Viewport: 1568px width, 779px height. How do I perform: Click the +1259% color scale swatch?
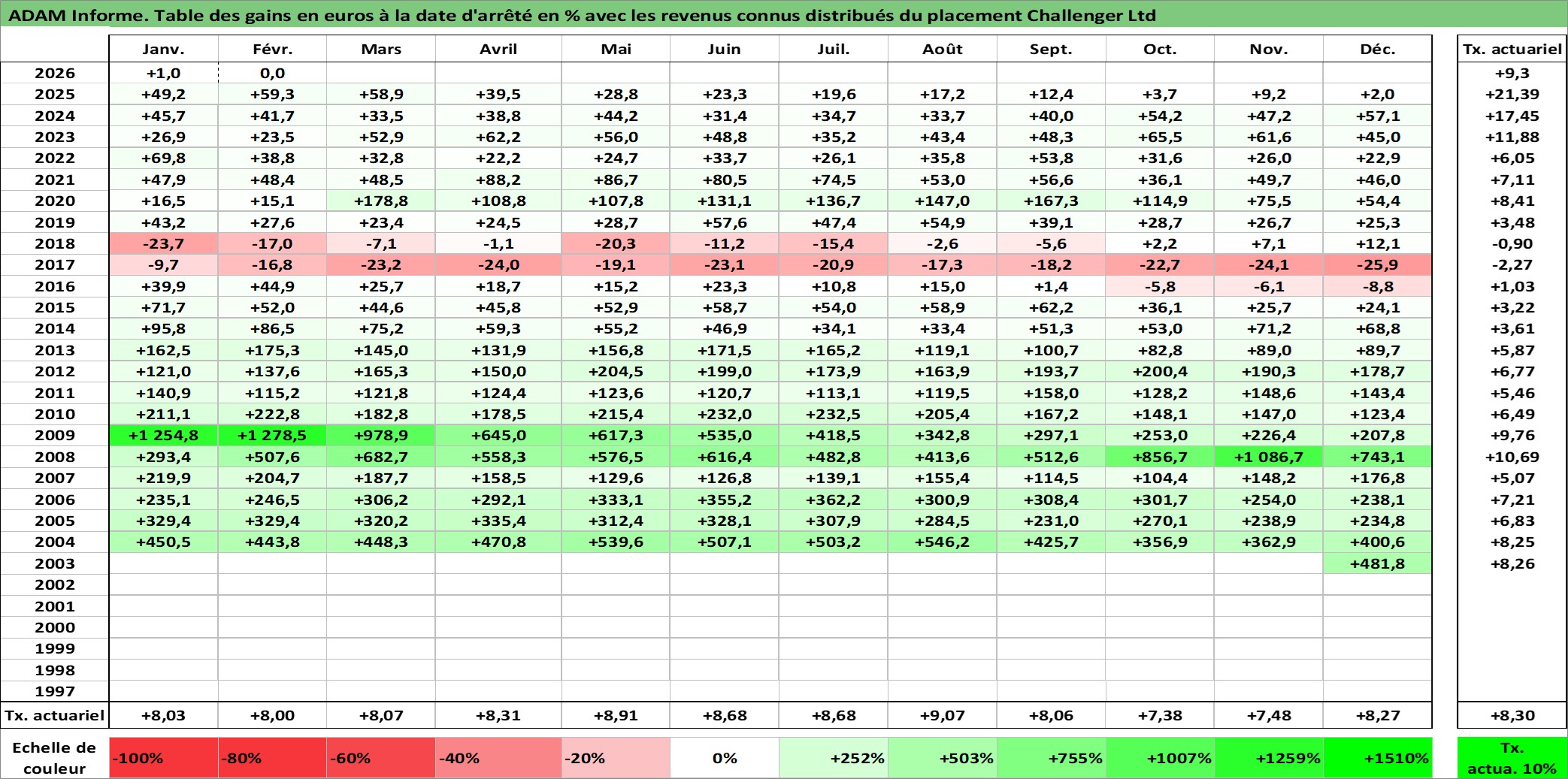click(x=1269, y=758)
